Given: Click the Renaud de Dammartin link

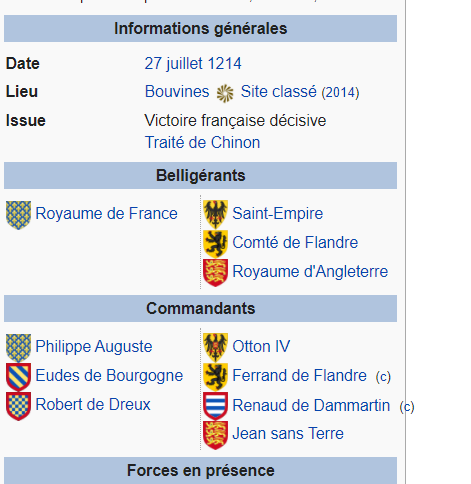Looking at the screenshot, I should (x=311, y=405).
